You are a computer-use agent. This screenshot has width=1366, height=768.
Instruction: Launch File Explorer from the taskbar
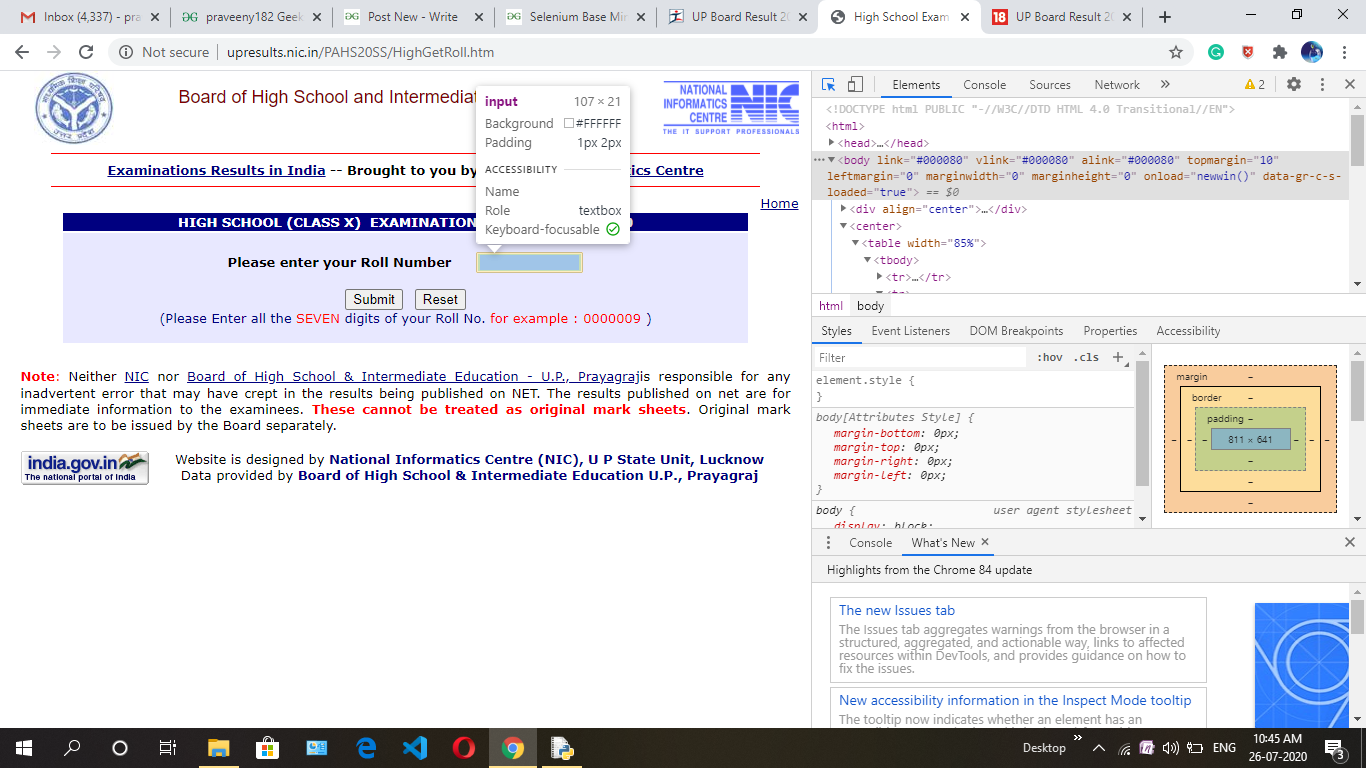tap(218, 748)
